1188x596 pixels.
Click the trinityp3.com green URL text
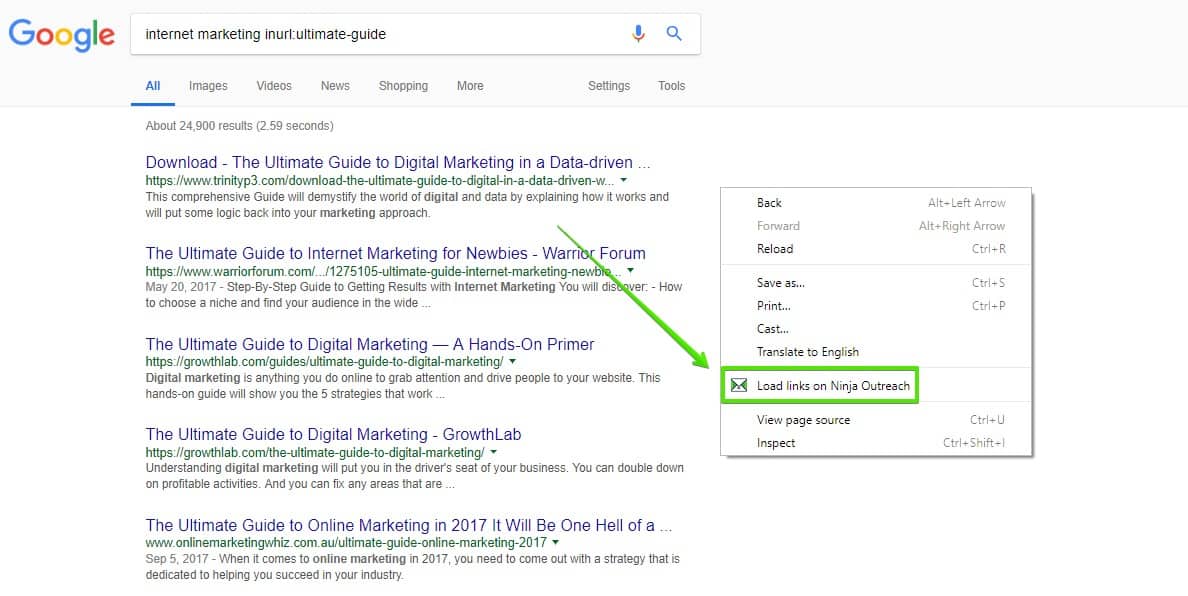click(380, 181)
